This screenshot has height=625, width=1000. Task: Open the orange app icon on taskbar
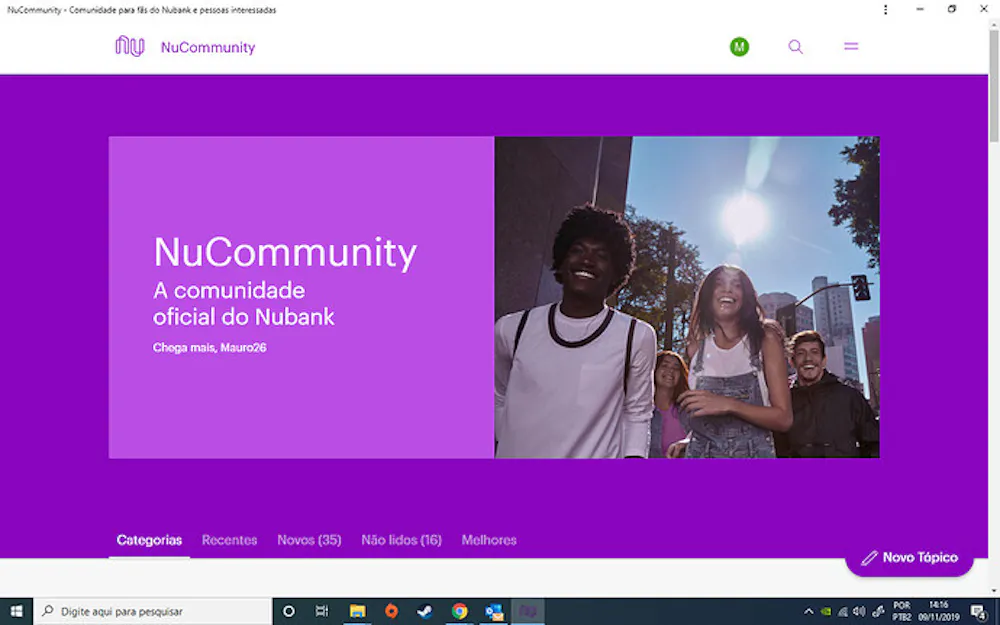(392, 611)
